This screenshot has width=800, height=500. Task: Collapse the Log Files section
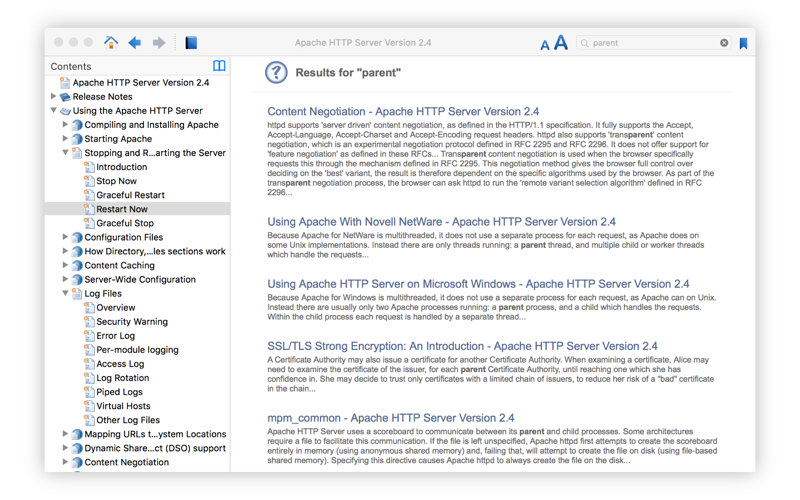coord(65,293)
